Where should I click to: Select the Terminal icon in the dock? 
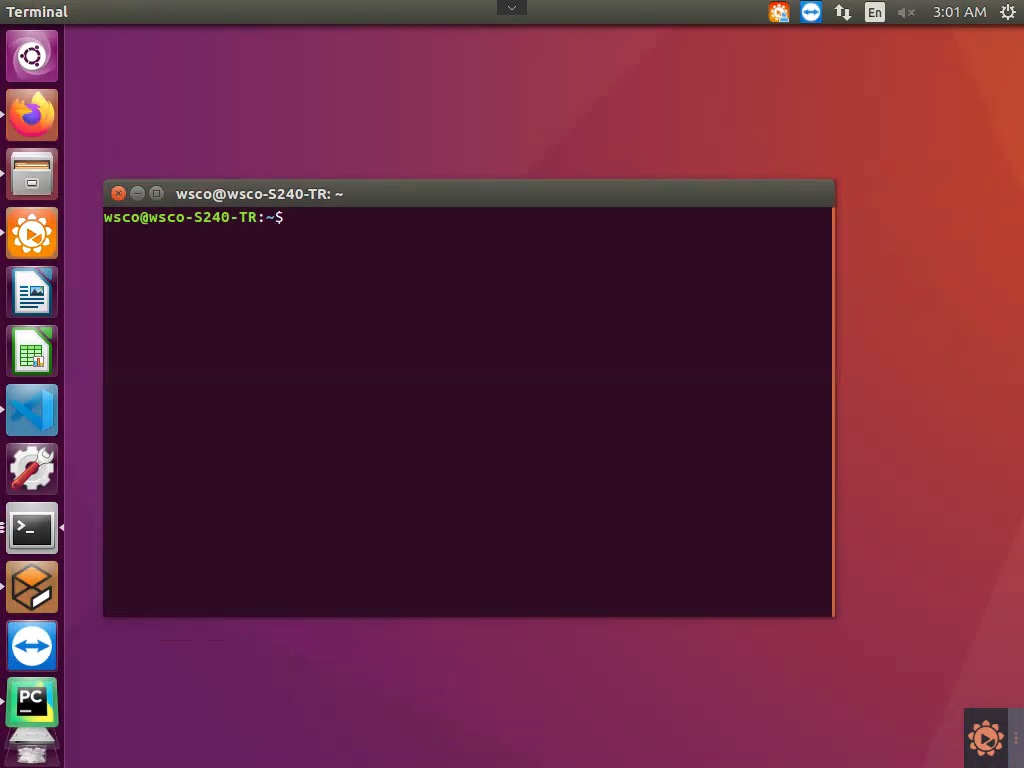tap(32, 528)
